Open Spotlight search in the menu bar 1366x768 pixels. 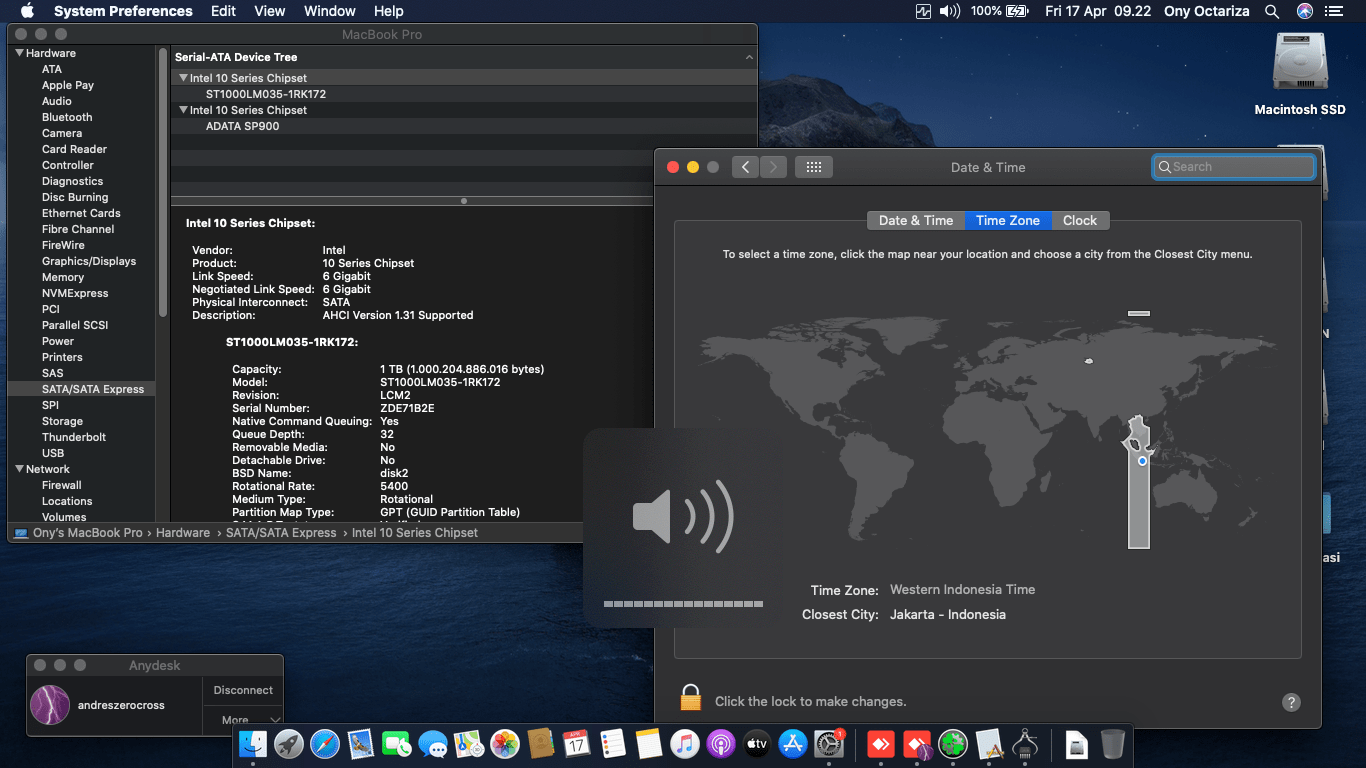coord(1272,11)
